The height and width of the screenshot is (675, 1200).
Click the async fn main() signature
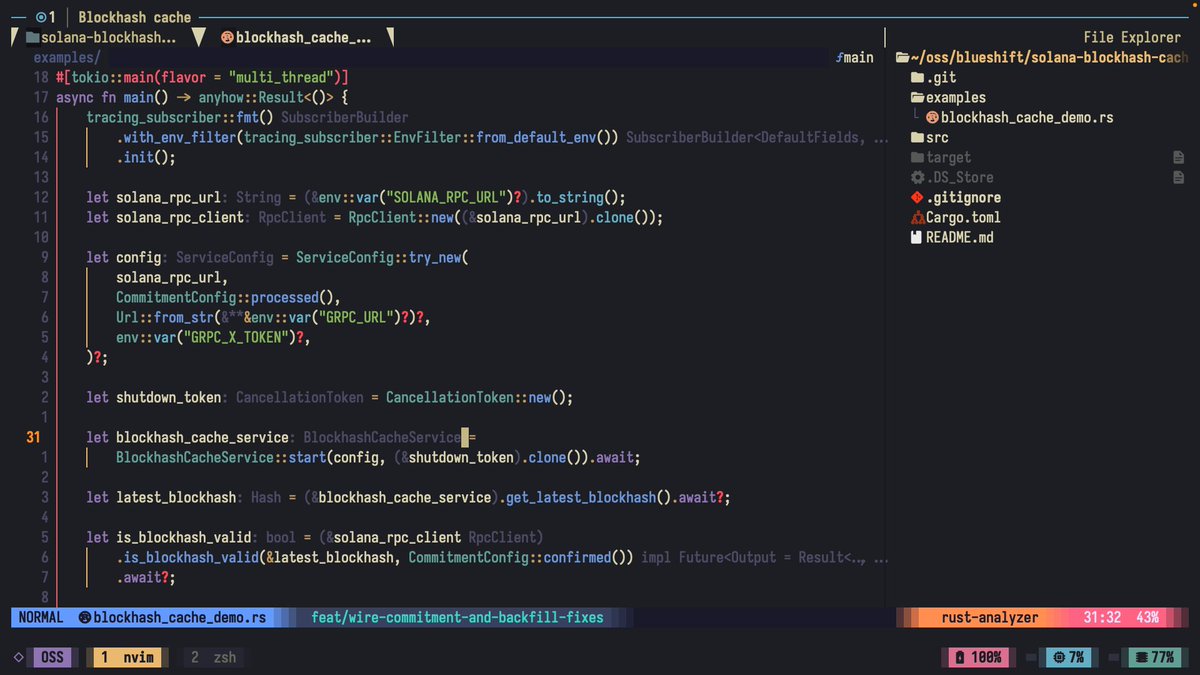point(112,97)
